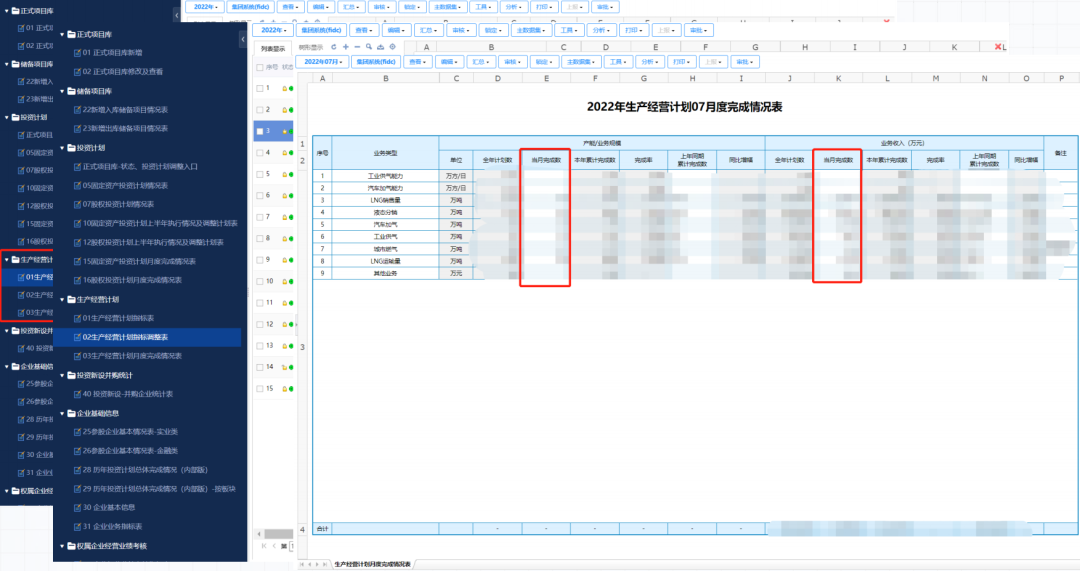Click 锁定 button in front toolbar
The image size is (1080, 571).
[543, 61]
